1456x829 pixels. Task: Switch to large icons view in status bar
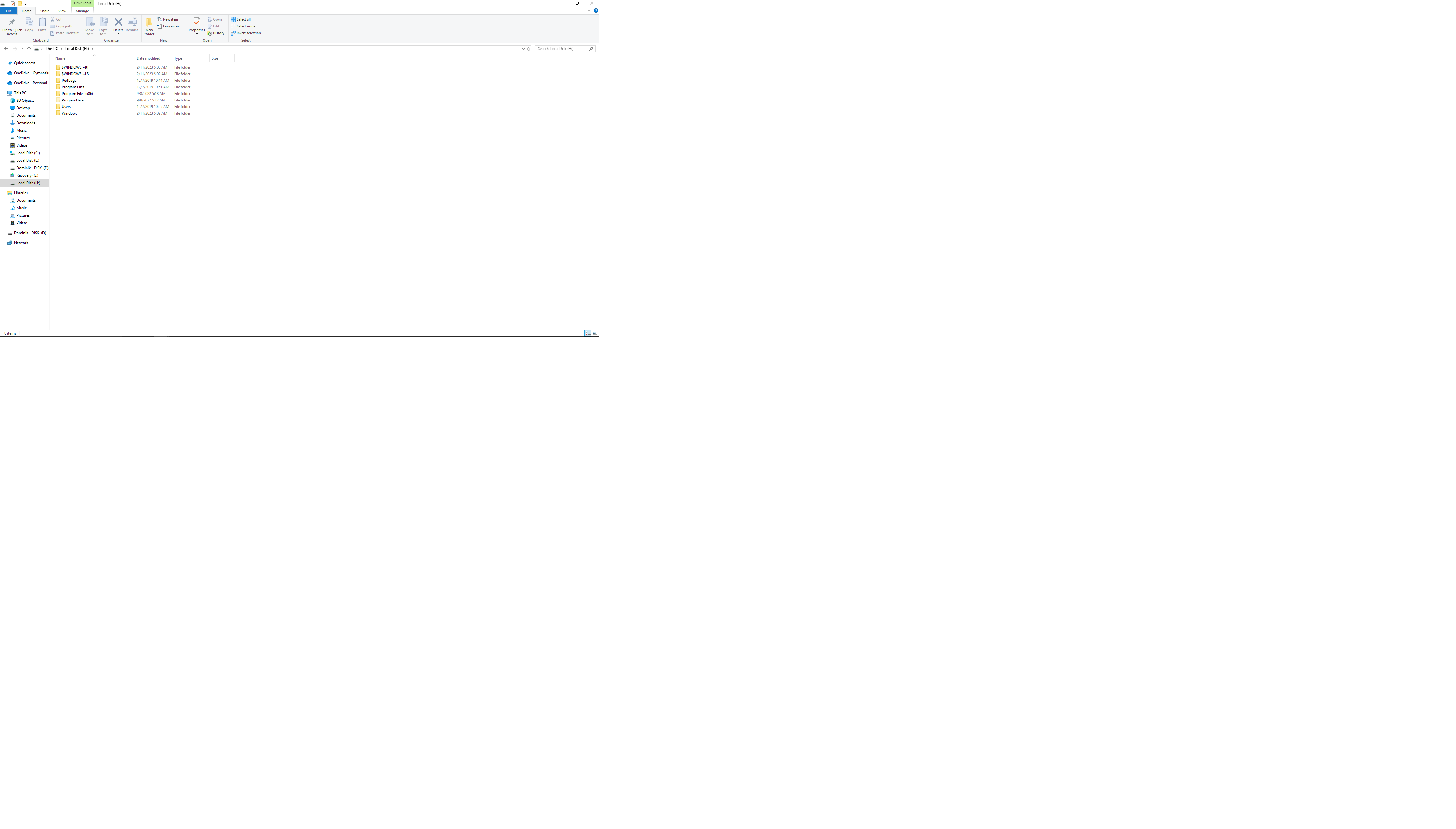[594, 333]
